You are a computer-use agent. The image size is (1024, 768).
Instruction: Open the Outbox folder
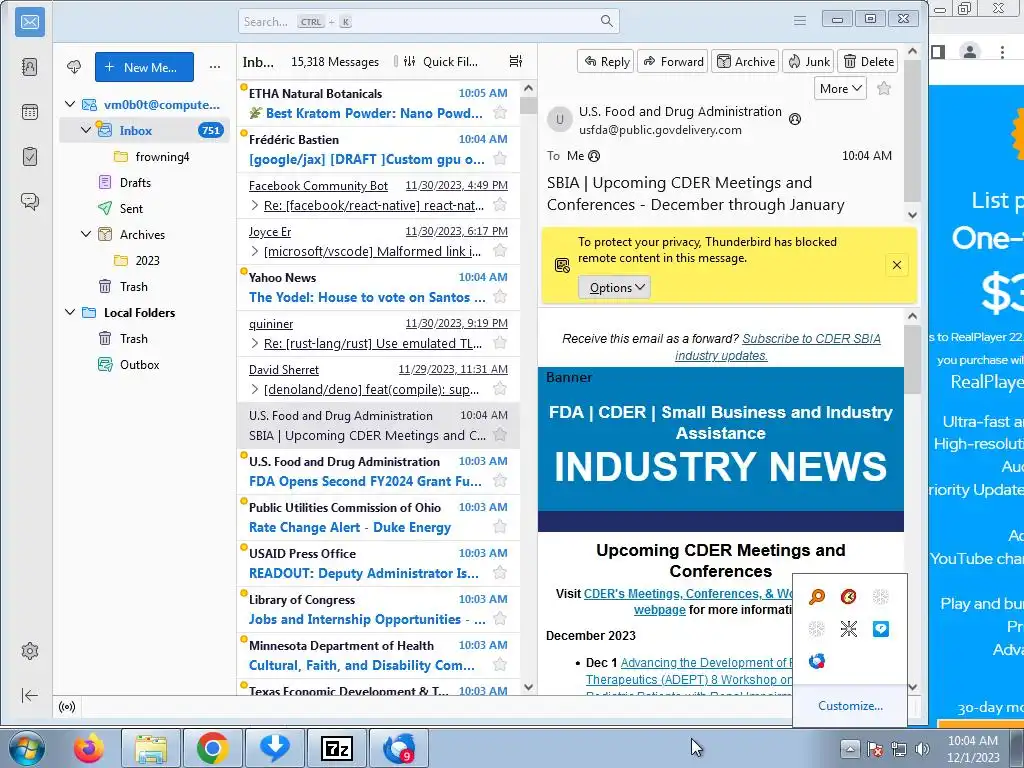click(139, 364)
